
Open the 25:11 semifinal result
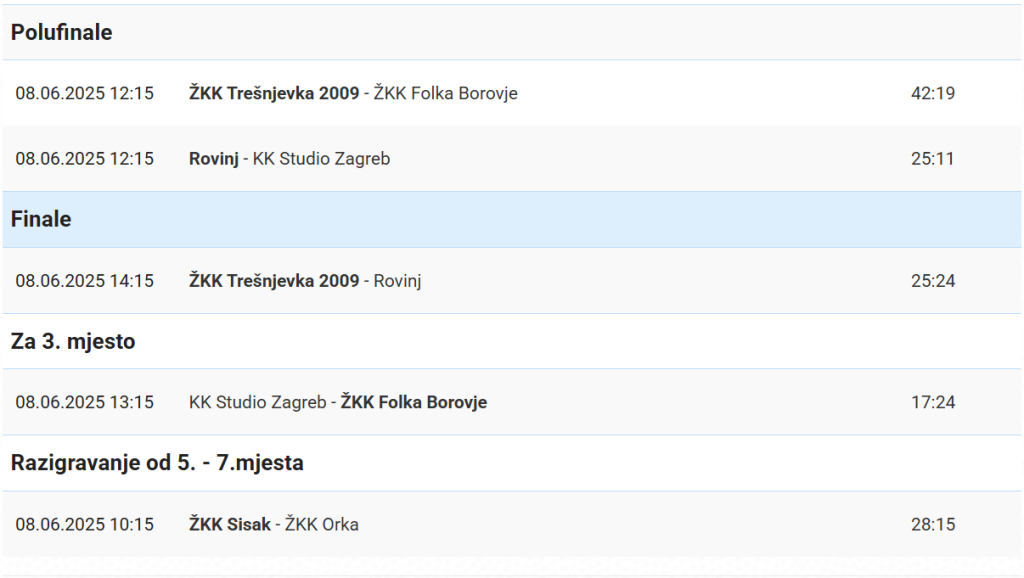(933, 158)
